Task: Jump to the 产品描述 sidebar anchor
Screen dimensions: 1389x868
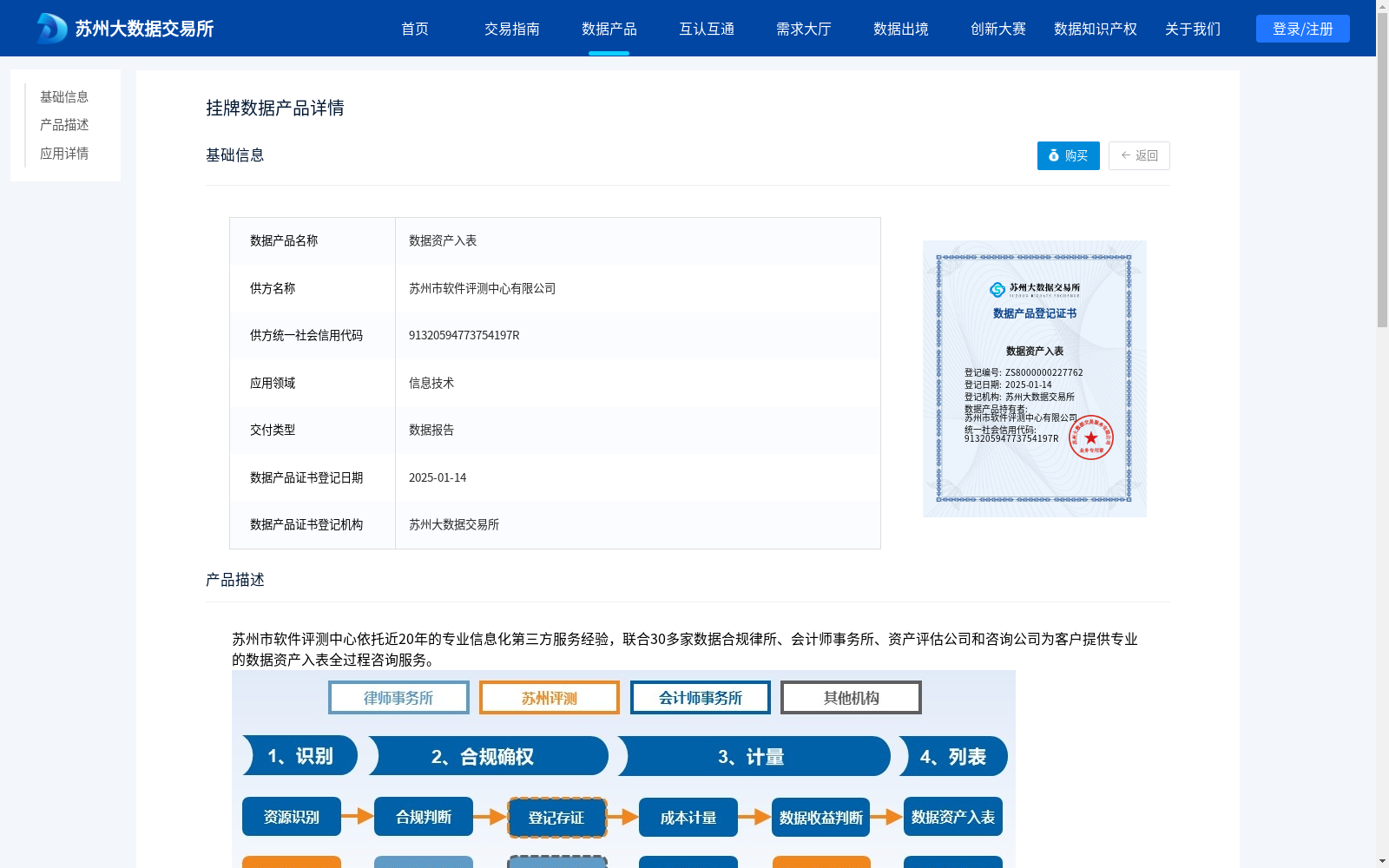Action: 64,125
